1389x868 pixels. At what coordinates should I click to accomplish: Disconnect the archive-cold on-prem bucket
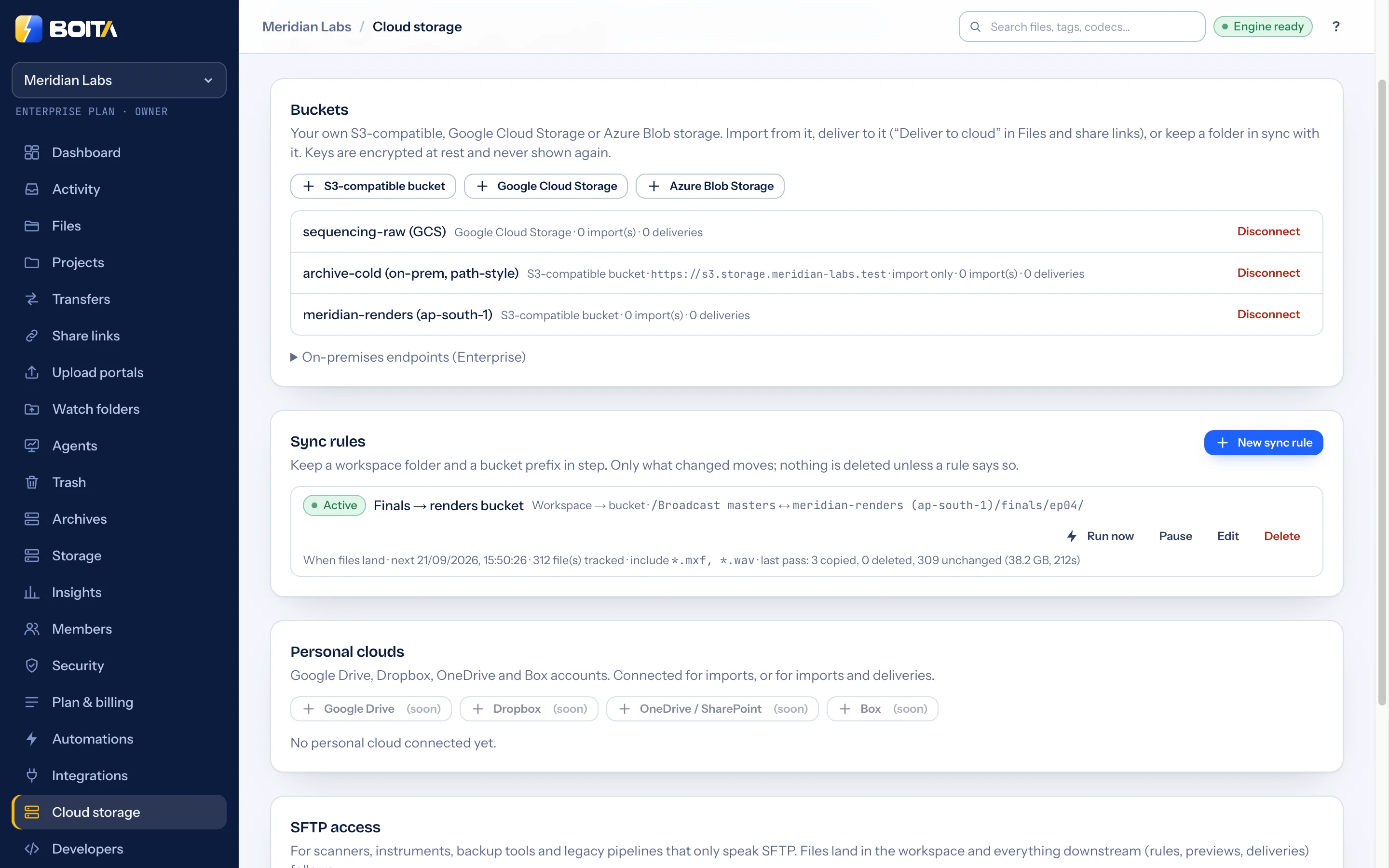[x=1268, y=272]
